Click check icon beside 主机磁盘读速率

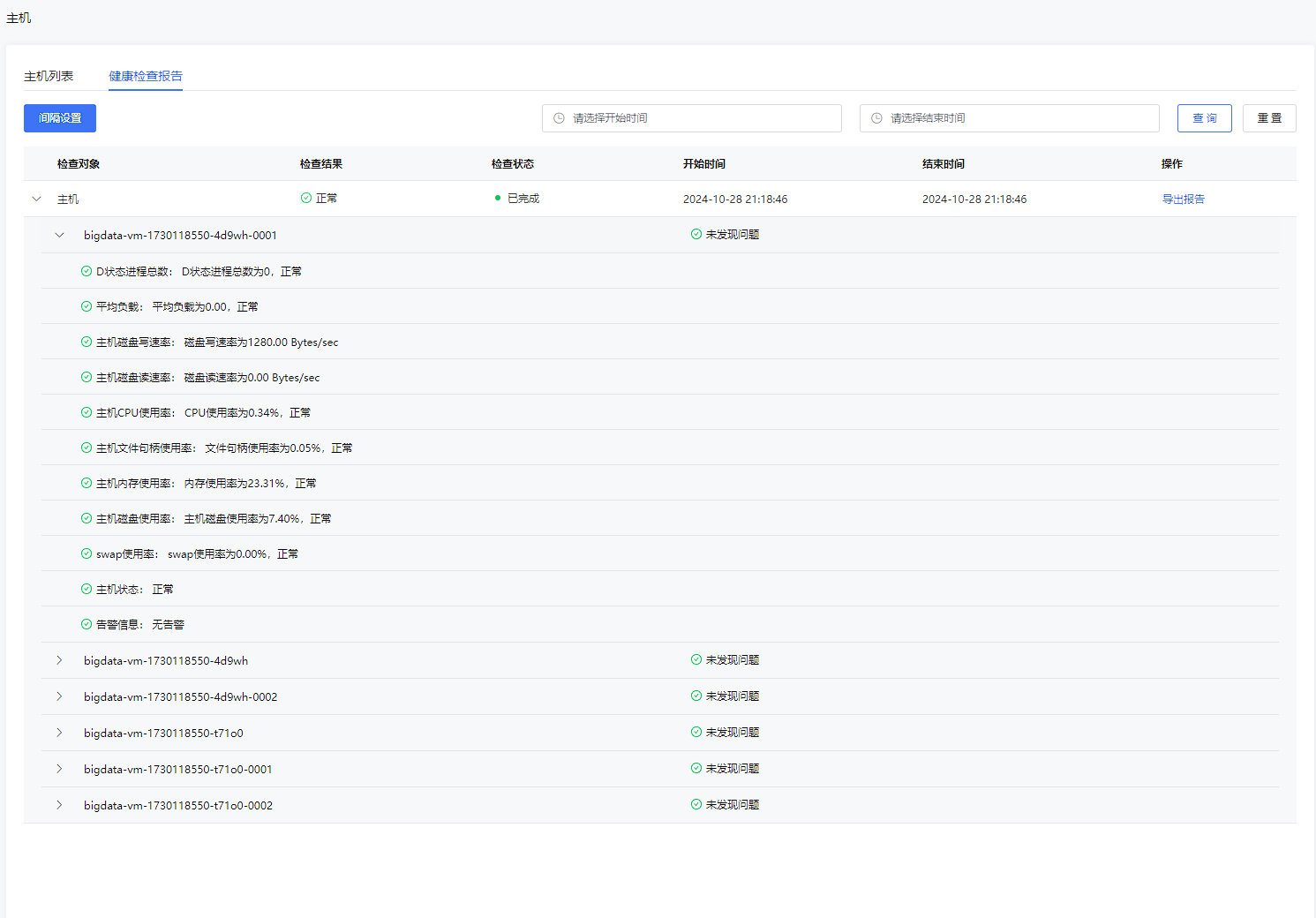tap(86, 377)
